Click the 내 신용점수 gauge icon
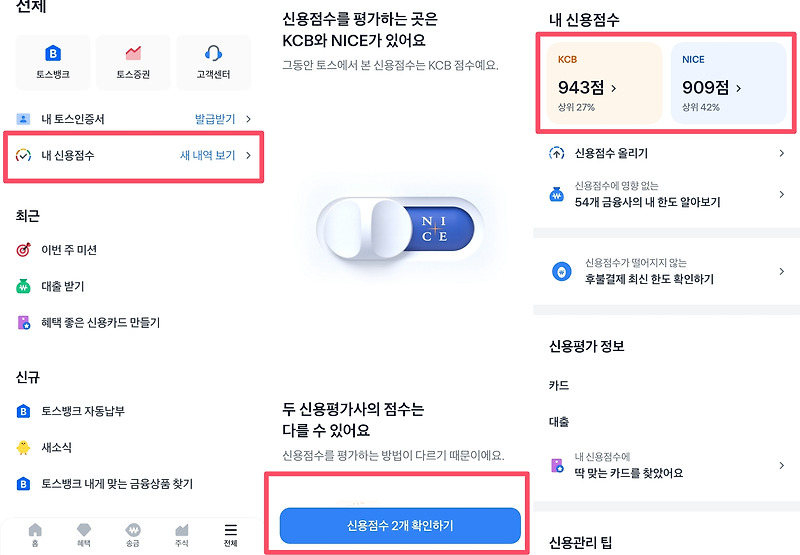 23,155
